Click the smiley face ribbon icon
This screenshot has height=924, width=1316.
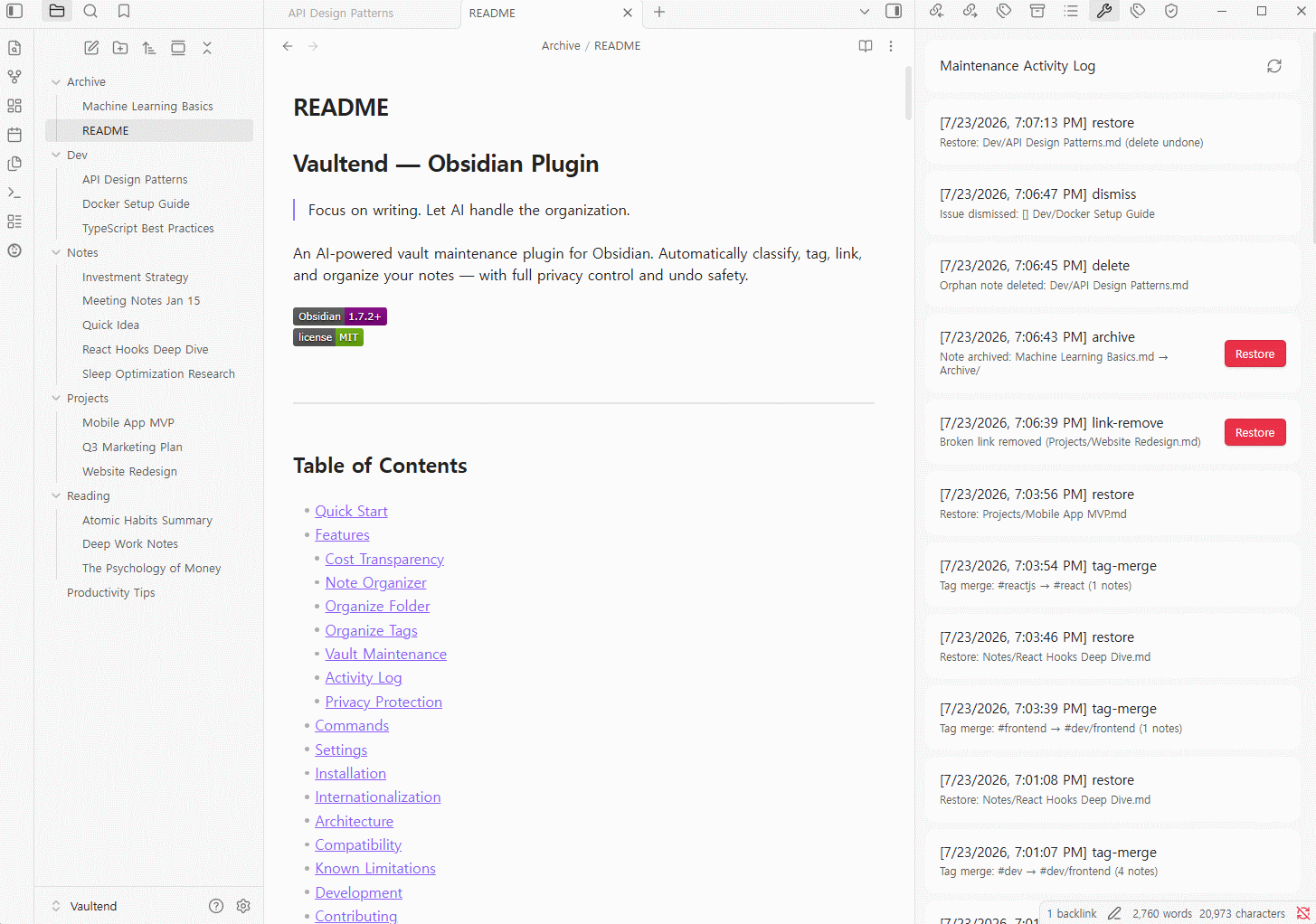click(x=14, y=250)
